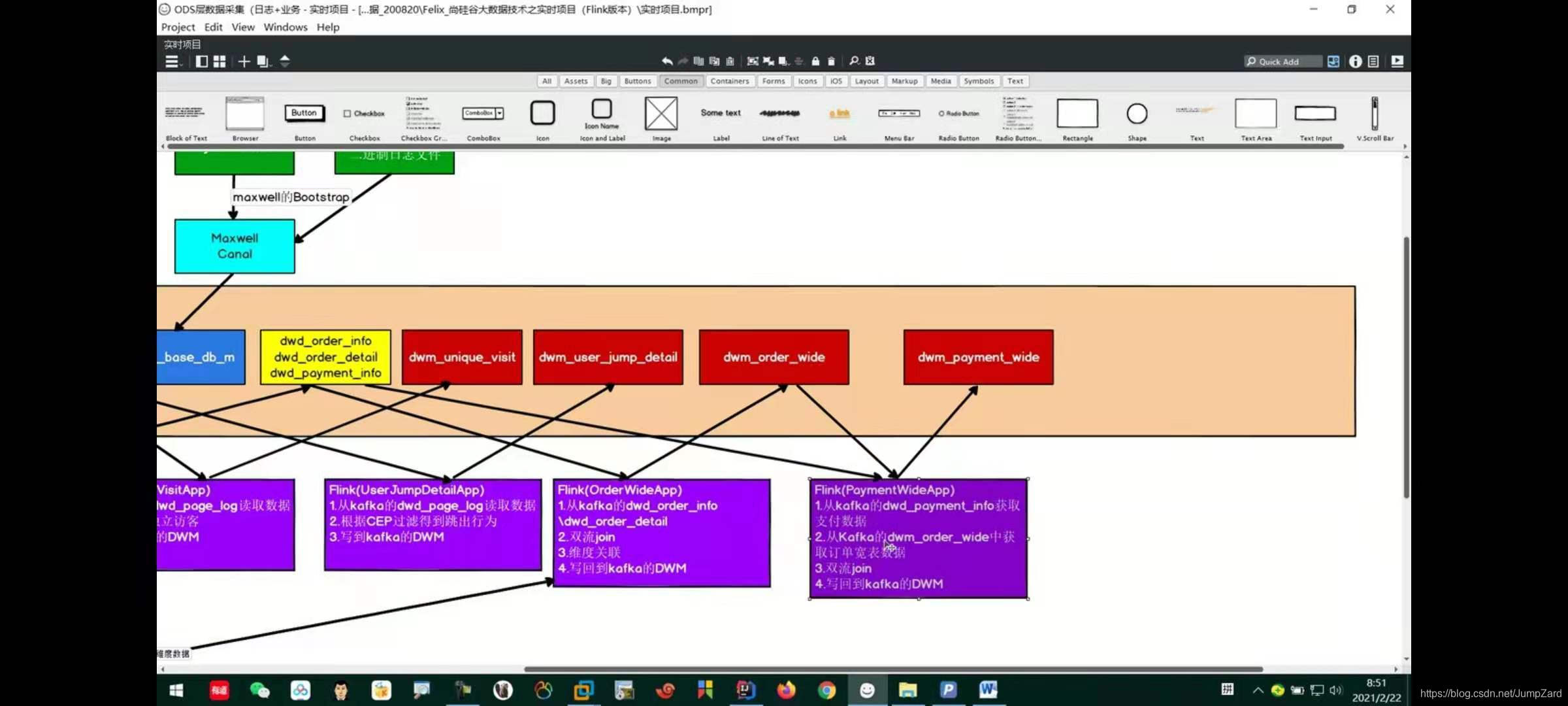1568x706 pixels.
Task: Toggle the UI Library panel icon
Action: pos(1333,61)
